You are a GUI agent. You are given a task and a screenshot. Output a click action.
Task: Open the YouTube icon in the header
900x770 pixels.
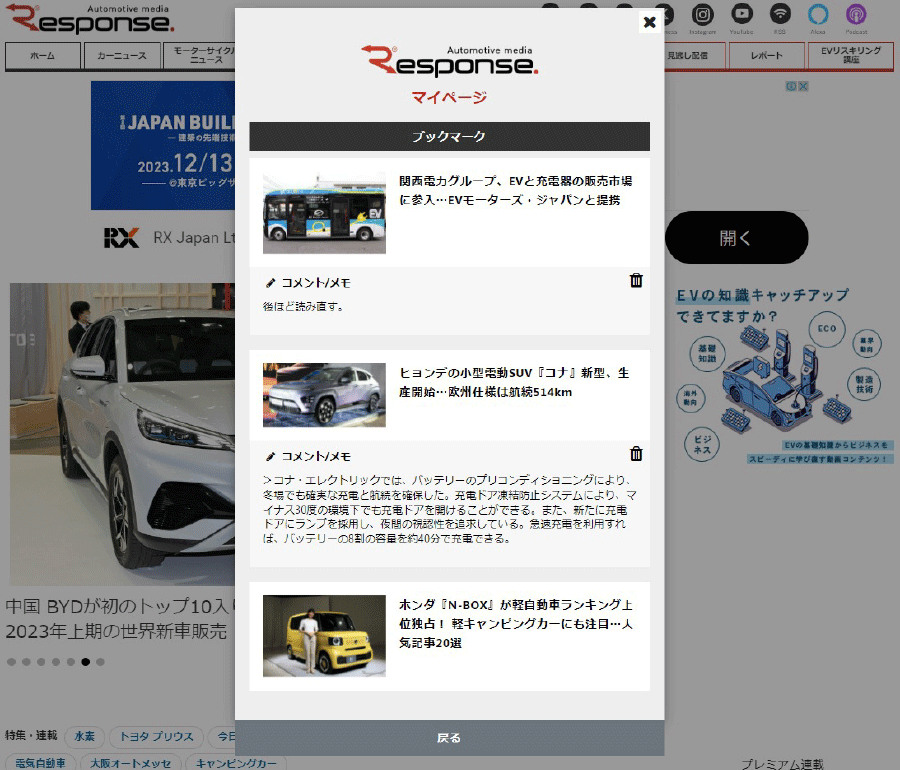click(742, 14)
